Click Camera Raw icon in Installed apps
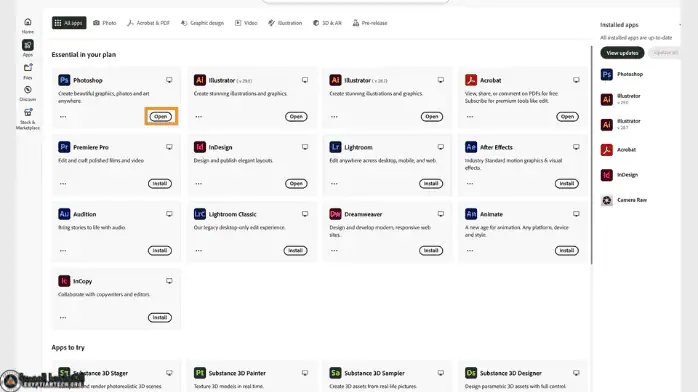The image size is (698, 392). pyautogui.click(x=607, y=200)
